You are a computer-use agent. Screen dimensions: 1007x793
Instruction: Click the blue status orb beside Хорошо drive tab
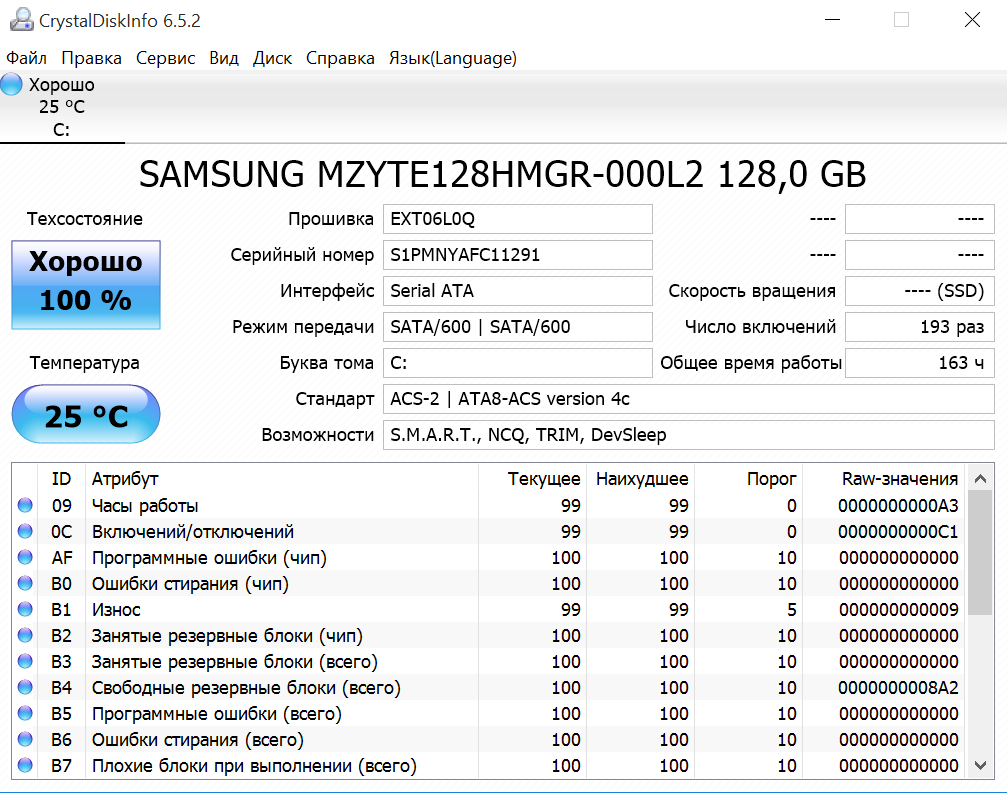[x=11, y=84]
